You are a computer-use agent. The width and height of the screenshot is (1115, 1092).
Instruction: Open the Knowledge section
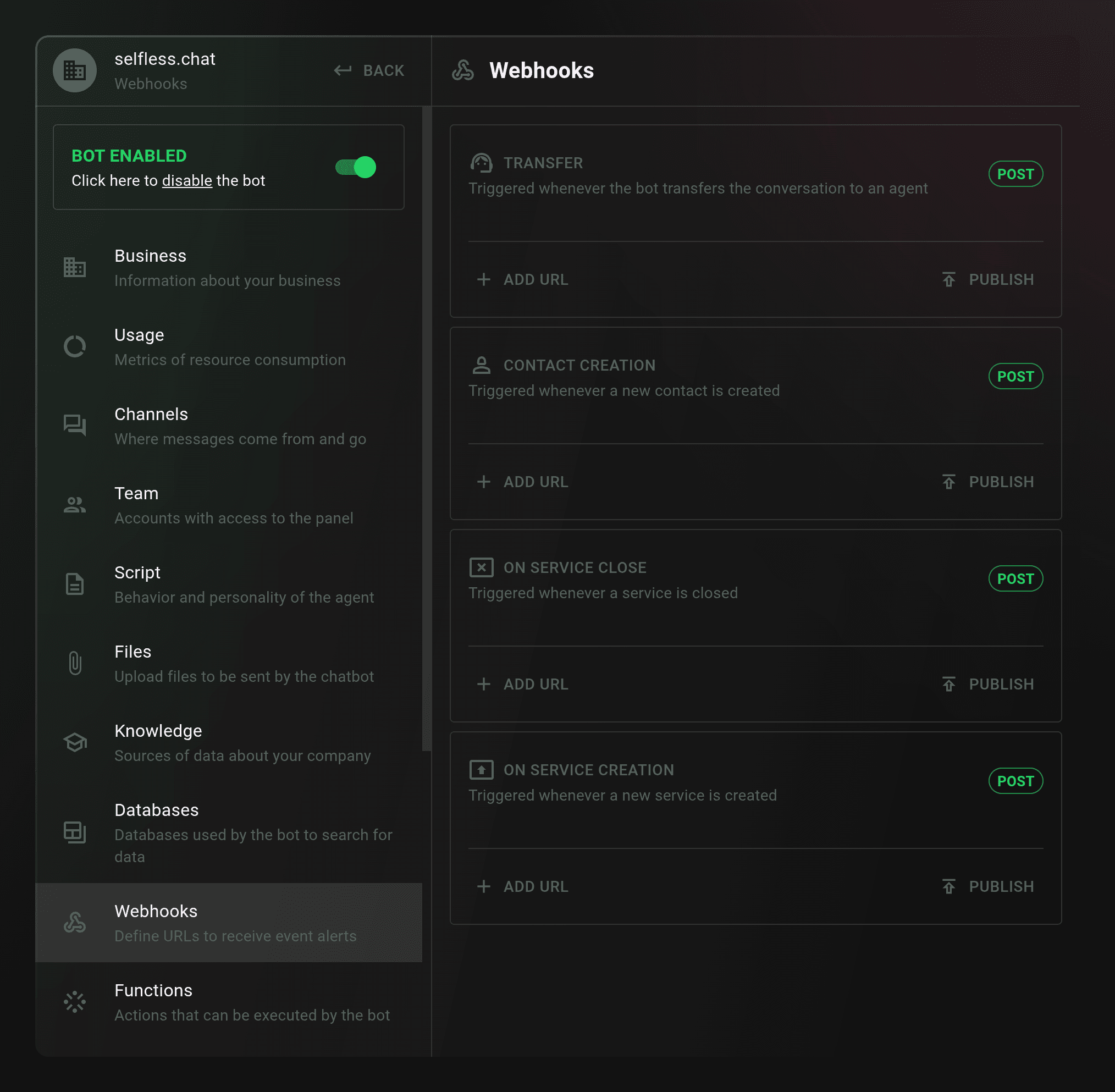point(229,742)
